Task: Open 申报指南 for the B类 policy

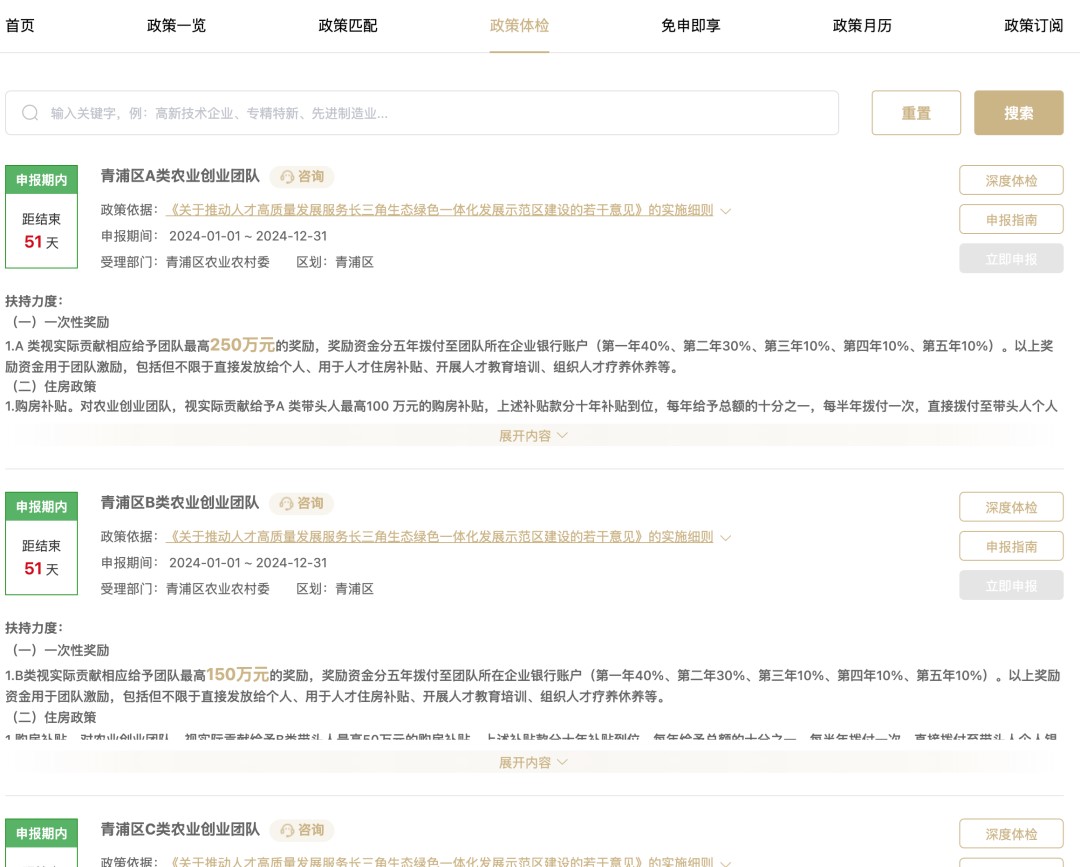Action: 1011,546
